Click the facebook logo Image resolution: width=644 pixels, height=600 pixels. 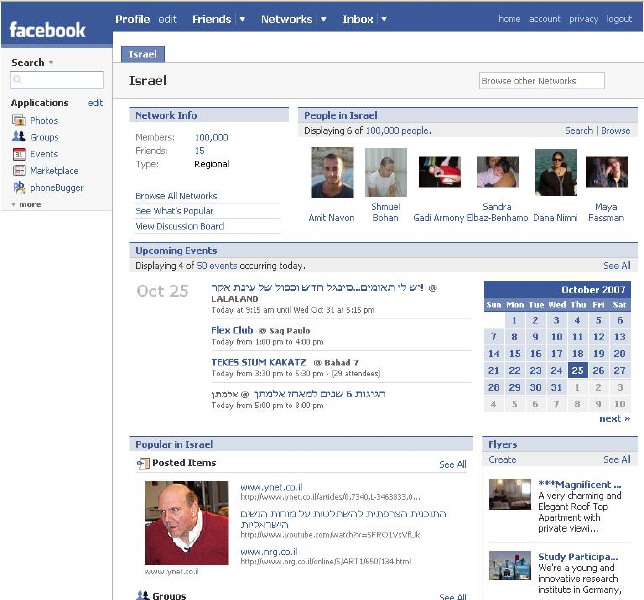[x=47, y=30]
